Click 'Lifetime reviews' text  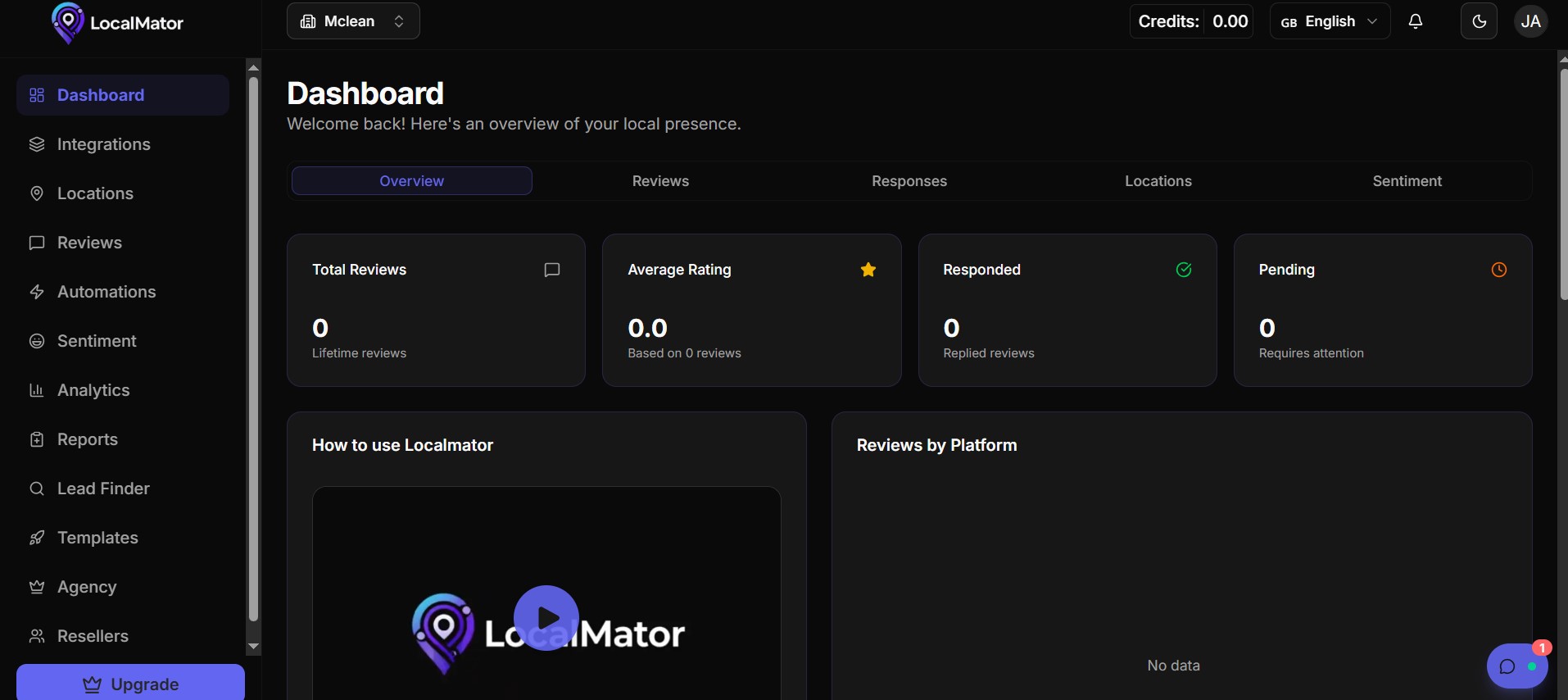click(x=359, y=353)
